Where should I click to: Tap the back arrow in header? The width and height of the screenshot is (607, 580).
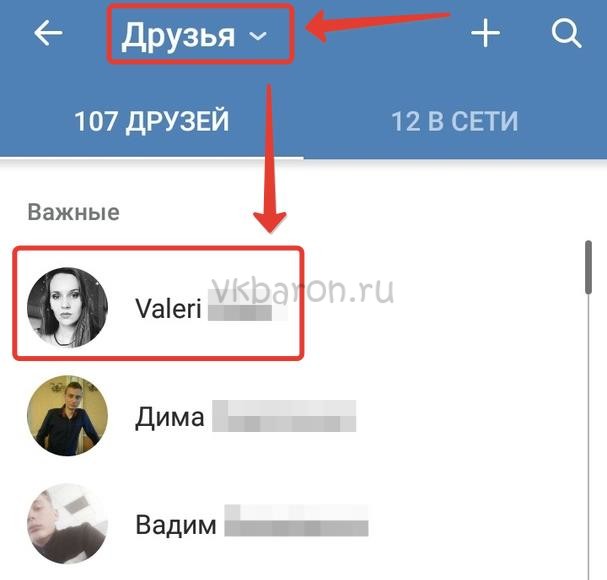pyautogui.click(x=48, y=33)
